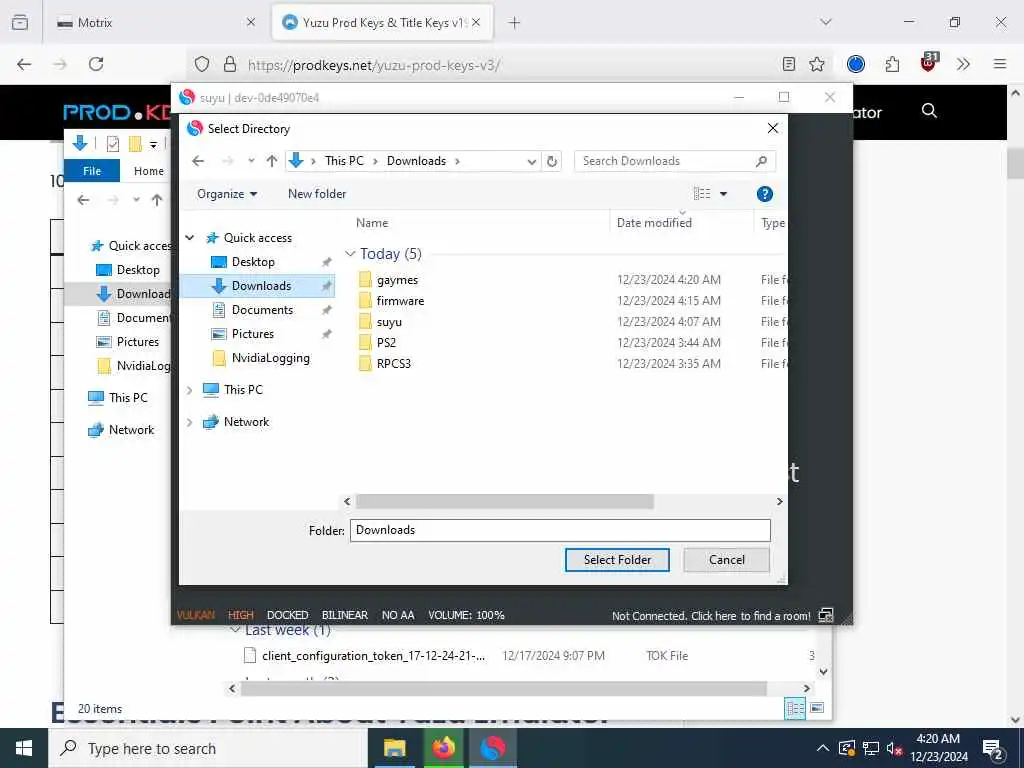Click the Up one level arrow in Select Directory dialog
The height and width of the screenshot is (768, 1024).
pyautogui.click(x=272, y=161)
